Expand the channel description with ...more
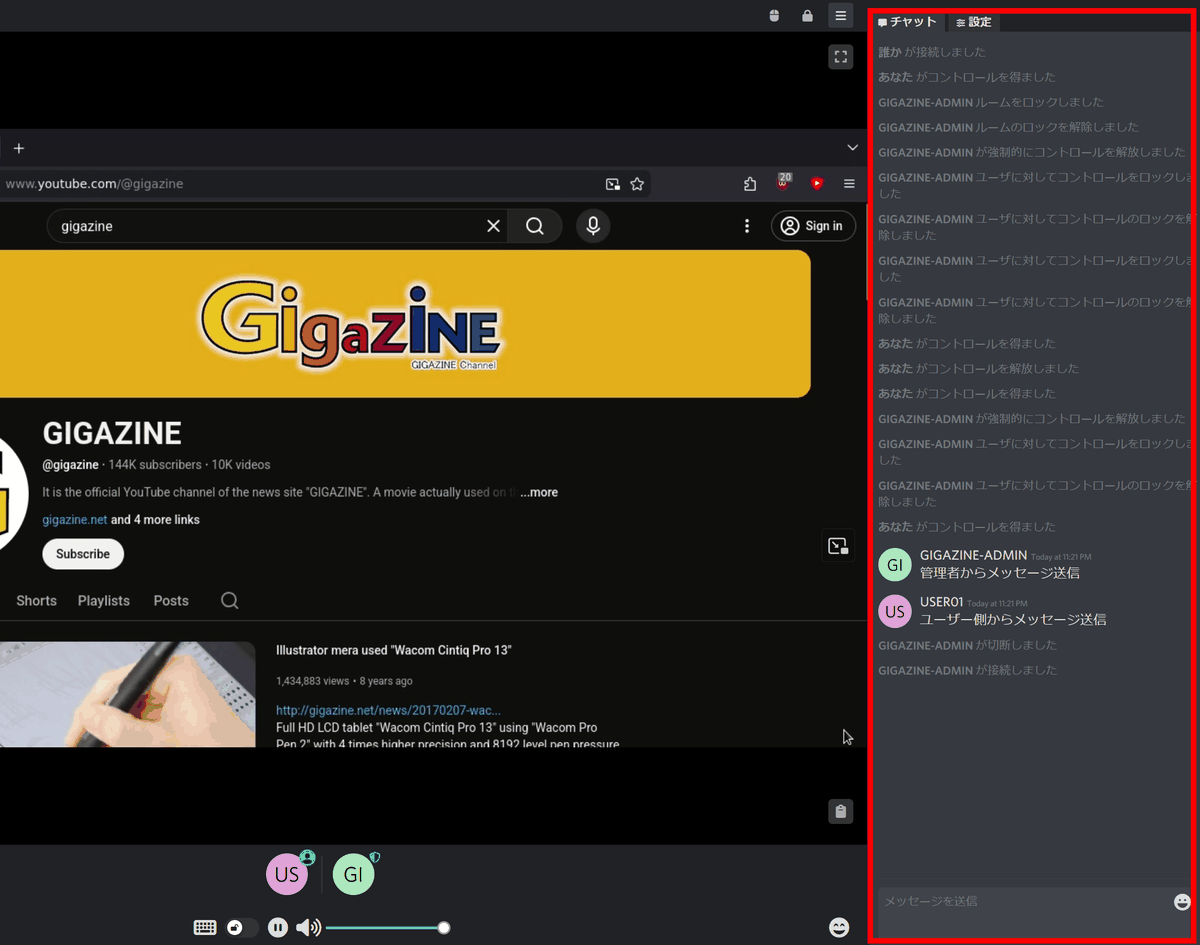Screen dimensions: 1200x945 tap(539, 492)
